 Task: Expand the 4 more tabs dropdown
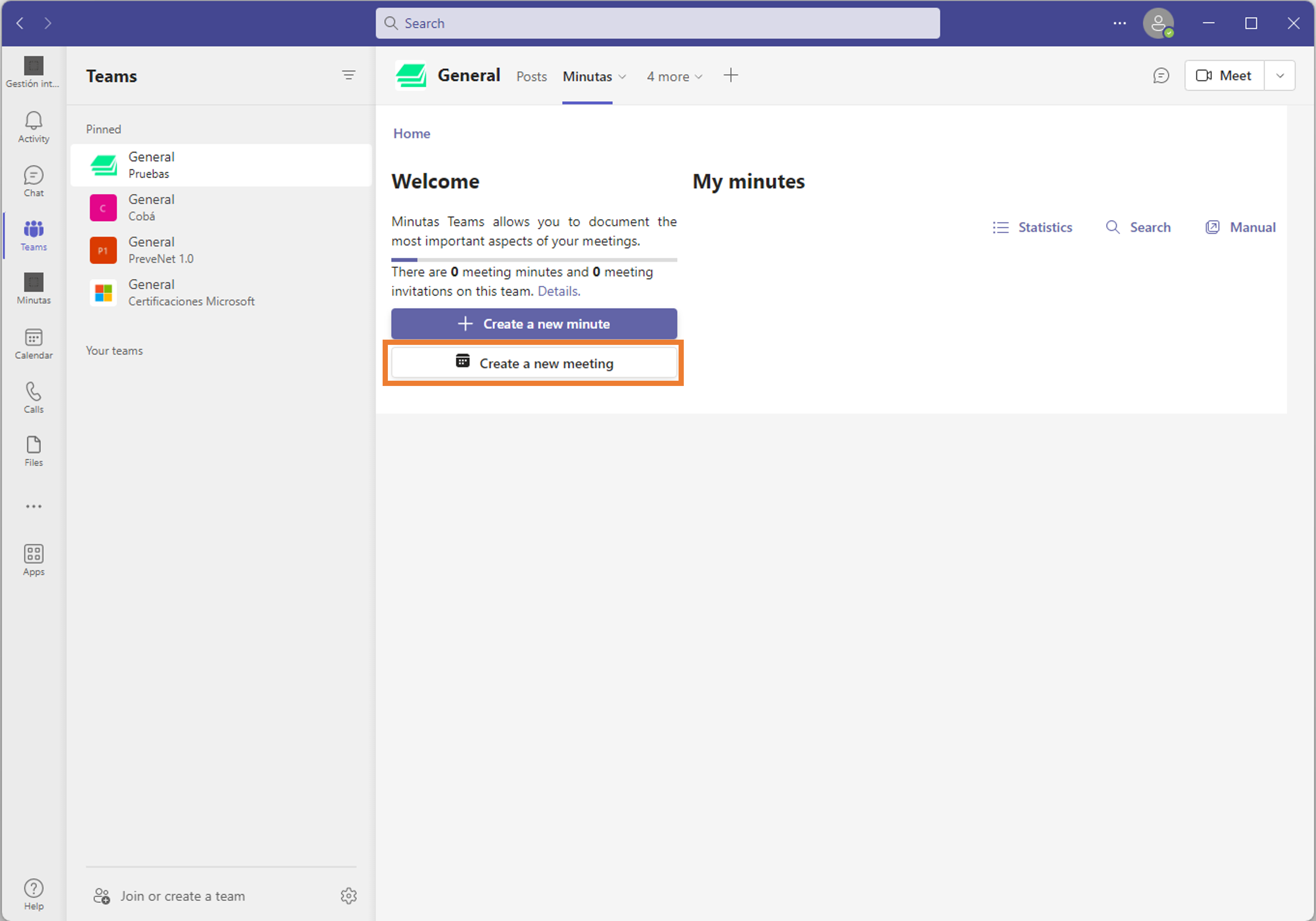674,76
